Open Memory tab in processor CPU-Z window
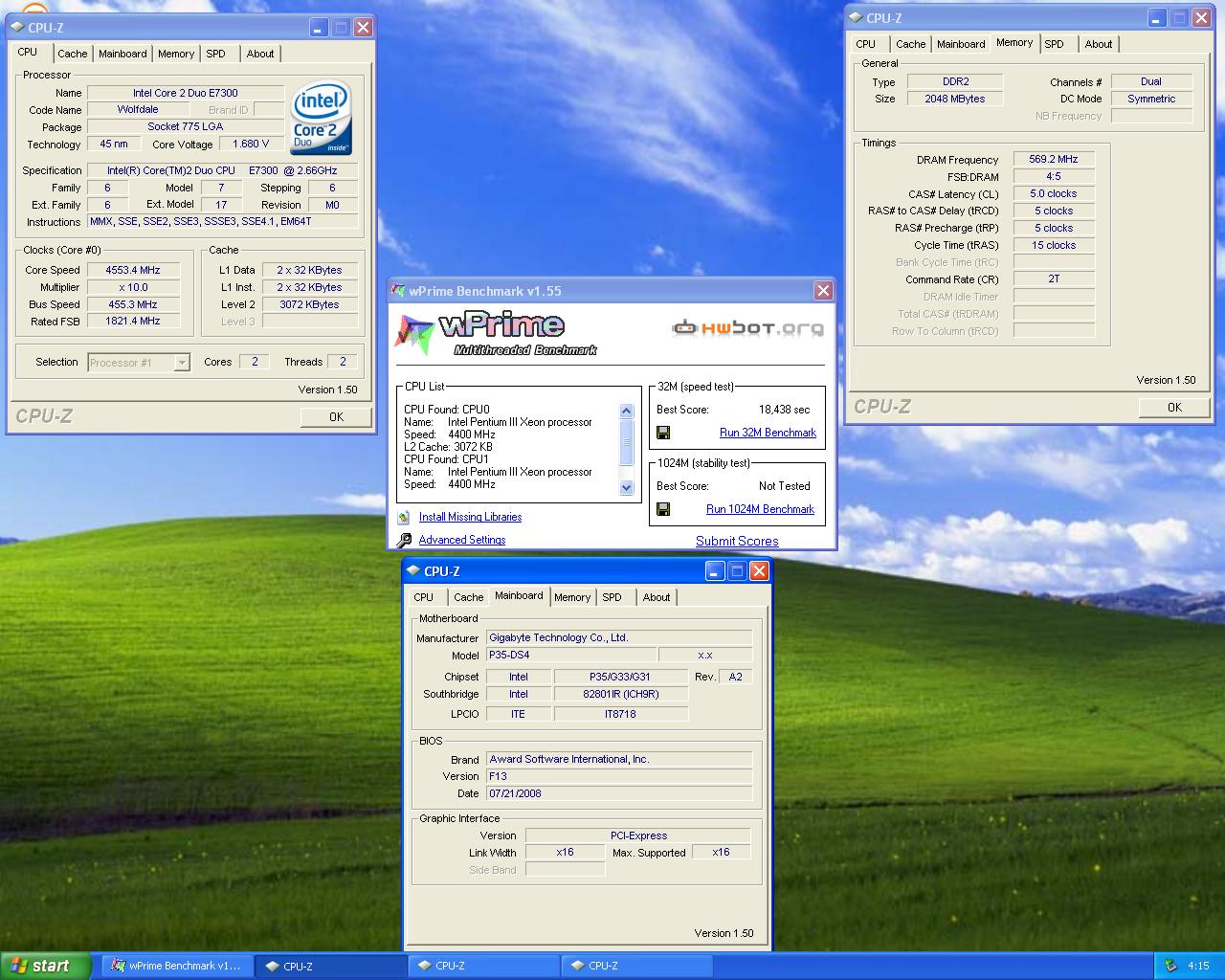This screenshot has width=1225, height=980. click(x=176, y=54)
